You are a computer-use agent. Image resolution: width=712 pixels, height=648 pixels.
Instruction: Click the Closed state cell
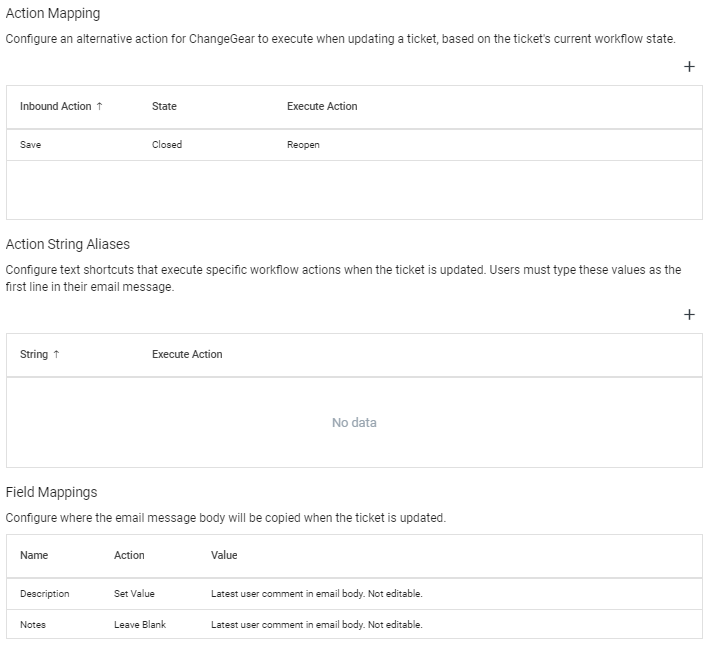pyautogui.click(x=167, y=145)
